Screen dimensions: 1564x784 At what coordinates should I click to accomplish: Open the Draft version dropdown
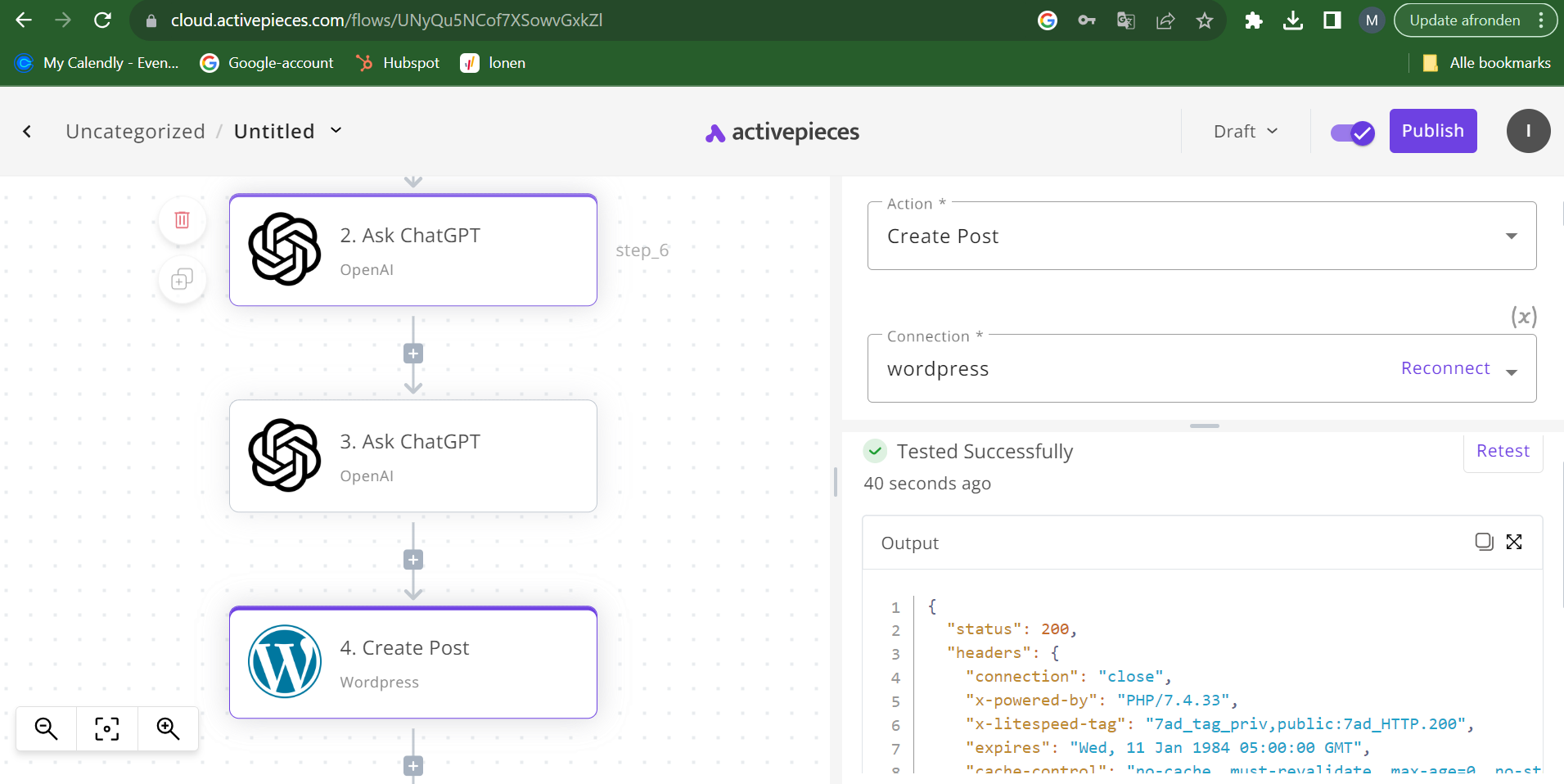[x=1246, y=131]
